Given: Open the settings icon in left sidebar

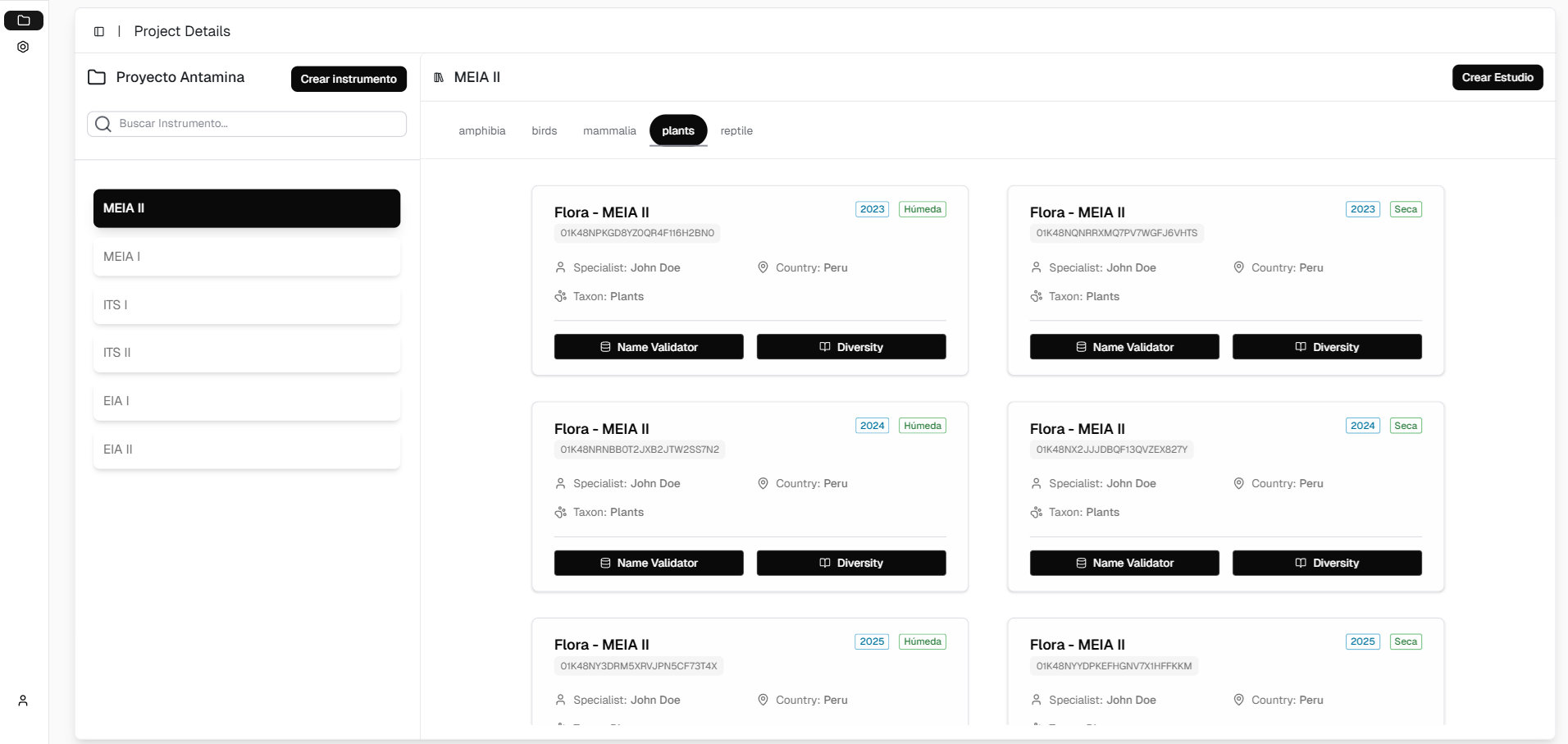Looking at the screenshot, I should (x=23, y=47).
